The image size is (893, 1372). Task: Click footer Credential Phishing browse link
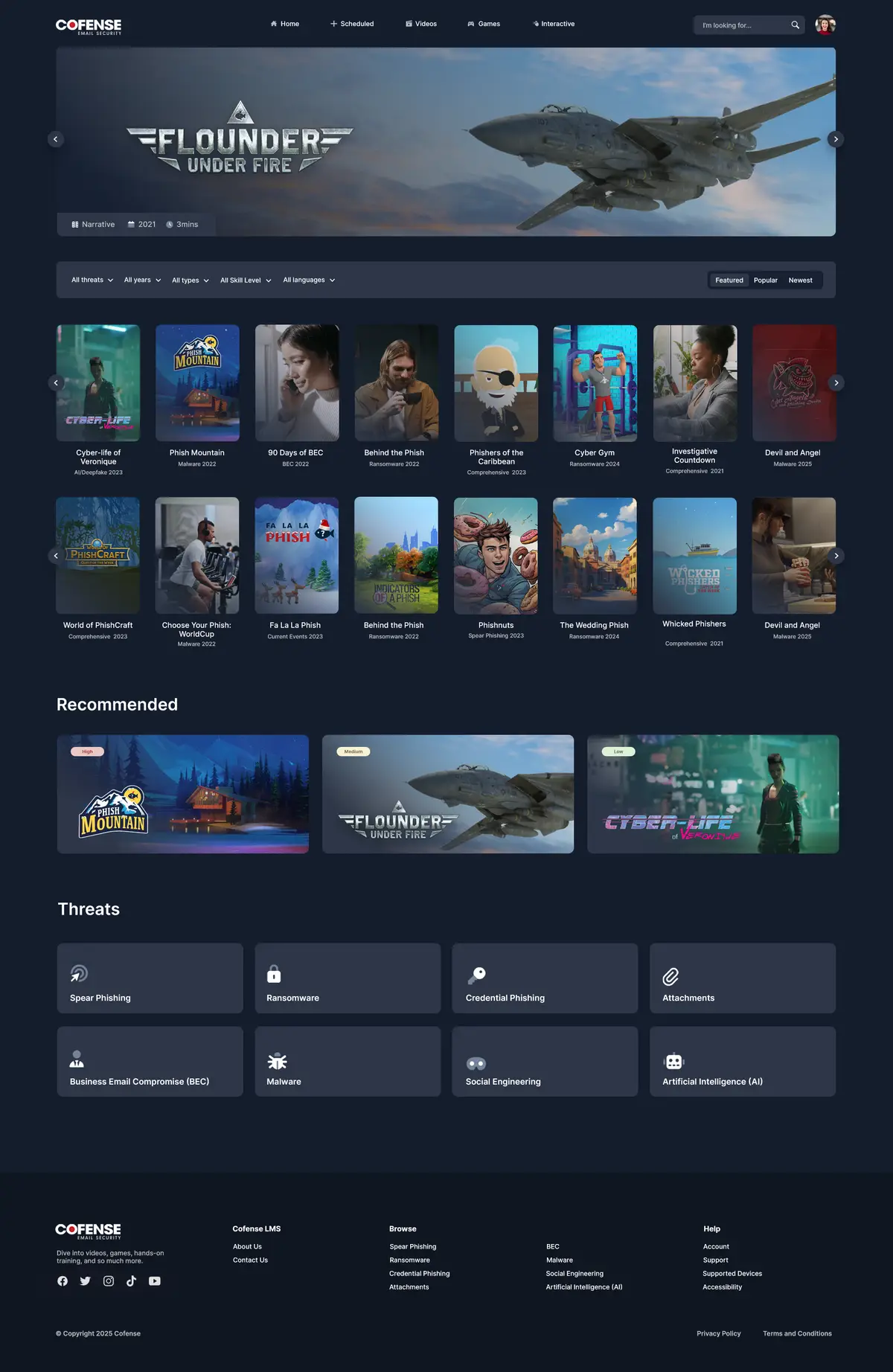tap(420, 1273)
